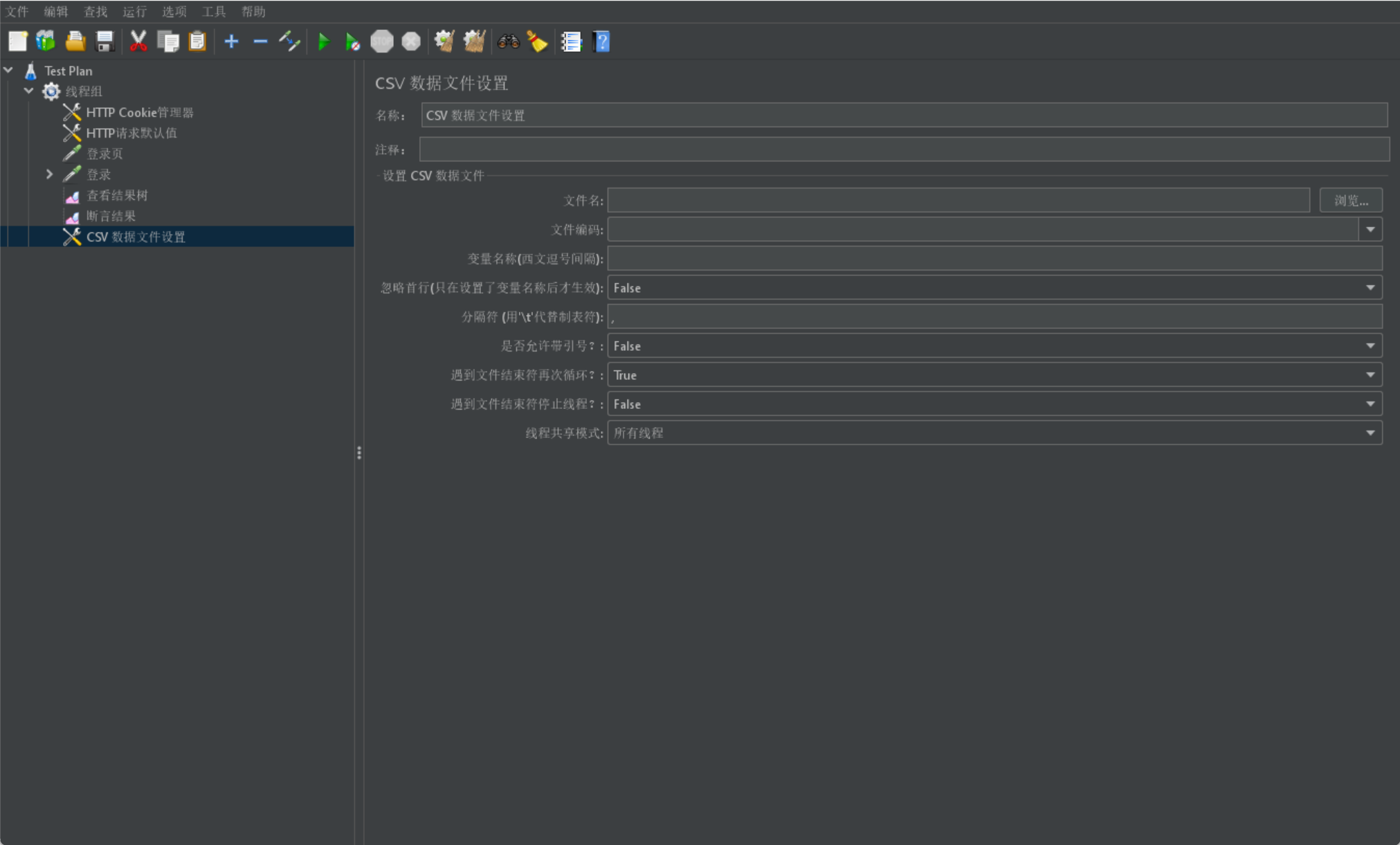Open the 选项 menu
This screenshot has width=1400, height=845.
point(174,12)
